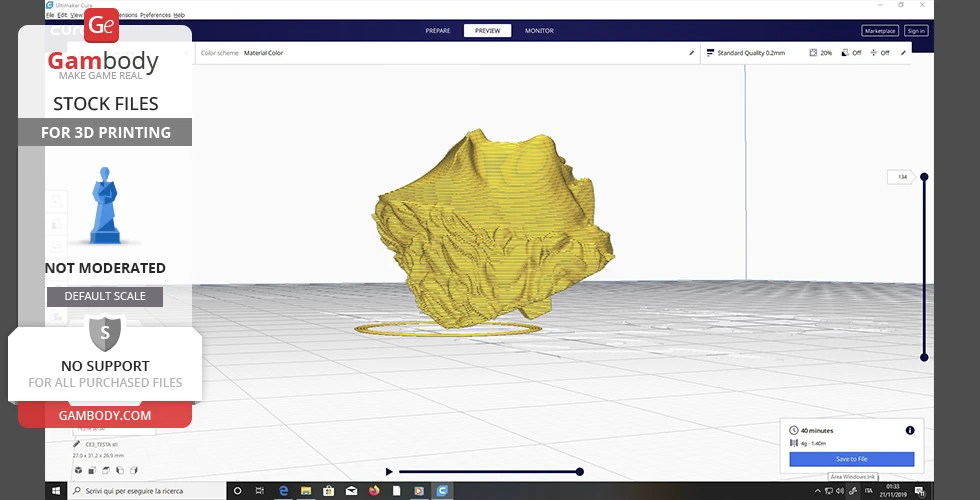This screenshot has height=500, width=980.
Task: Click the layer number field showing 134
Action: click(901, 177)
